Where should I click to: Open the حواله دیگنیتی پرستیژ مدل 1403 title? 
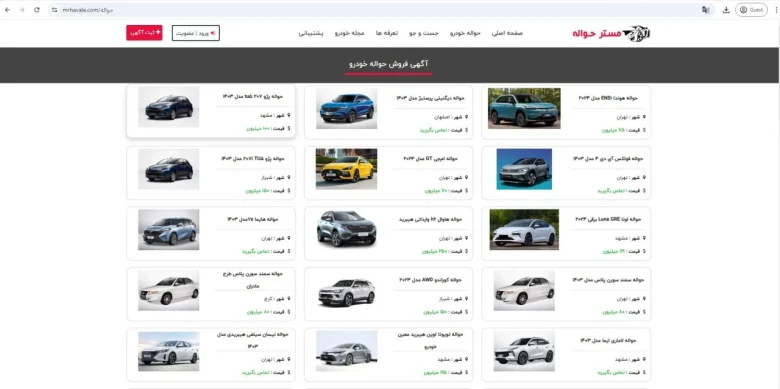tap(430, 98)
